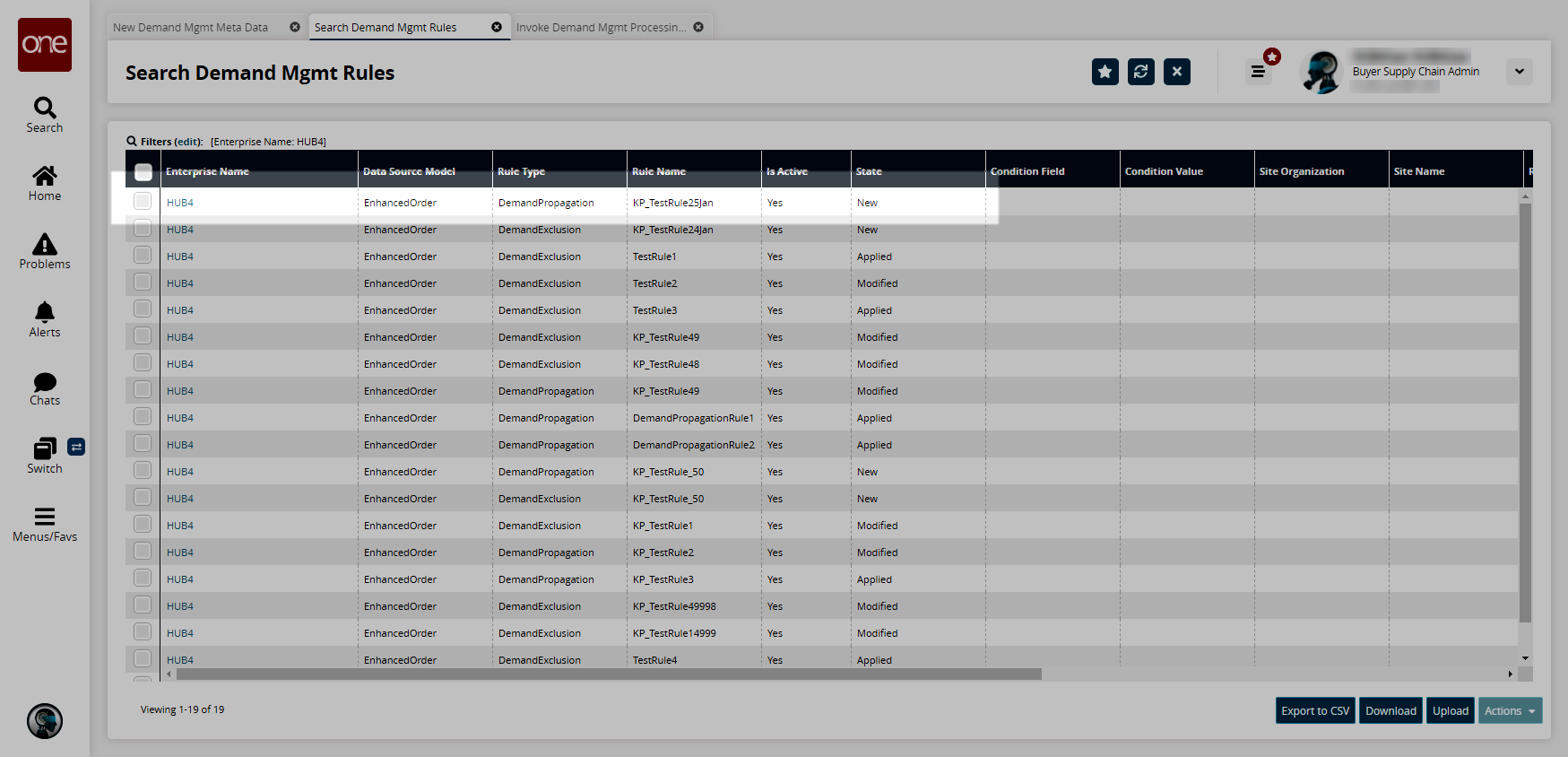Image resolution: width=1568 pixels, height=757 pixels.
Task: Expand the Actions dropdown button
Action: (x=1510, y=710)
